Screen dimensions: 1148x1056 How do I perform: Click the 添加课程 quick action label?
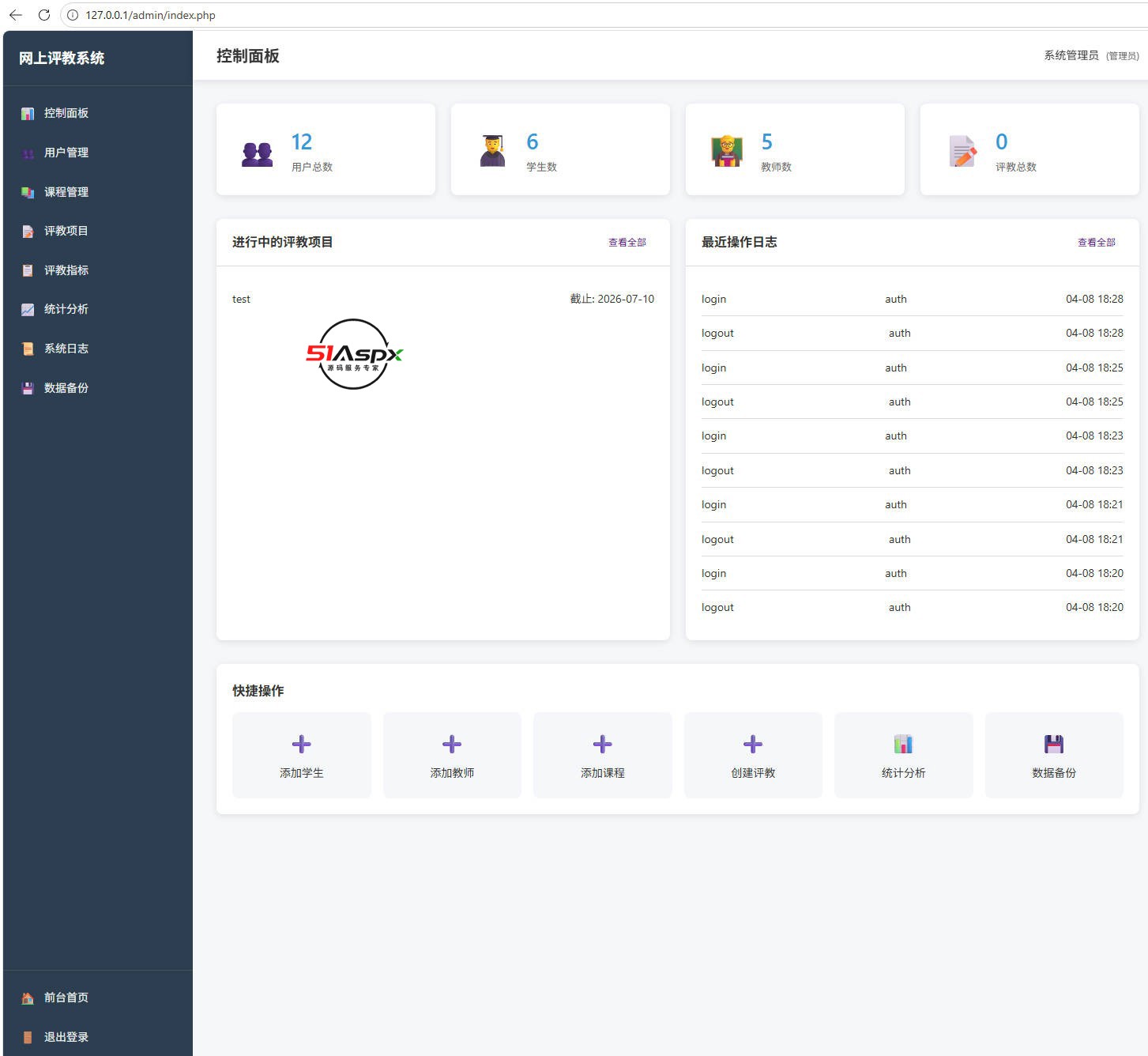603,773
